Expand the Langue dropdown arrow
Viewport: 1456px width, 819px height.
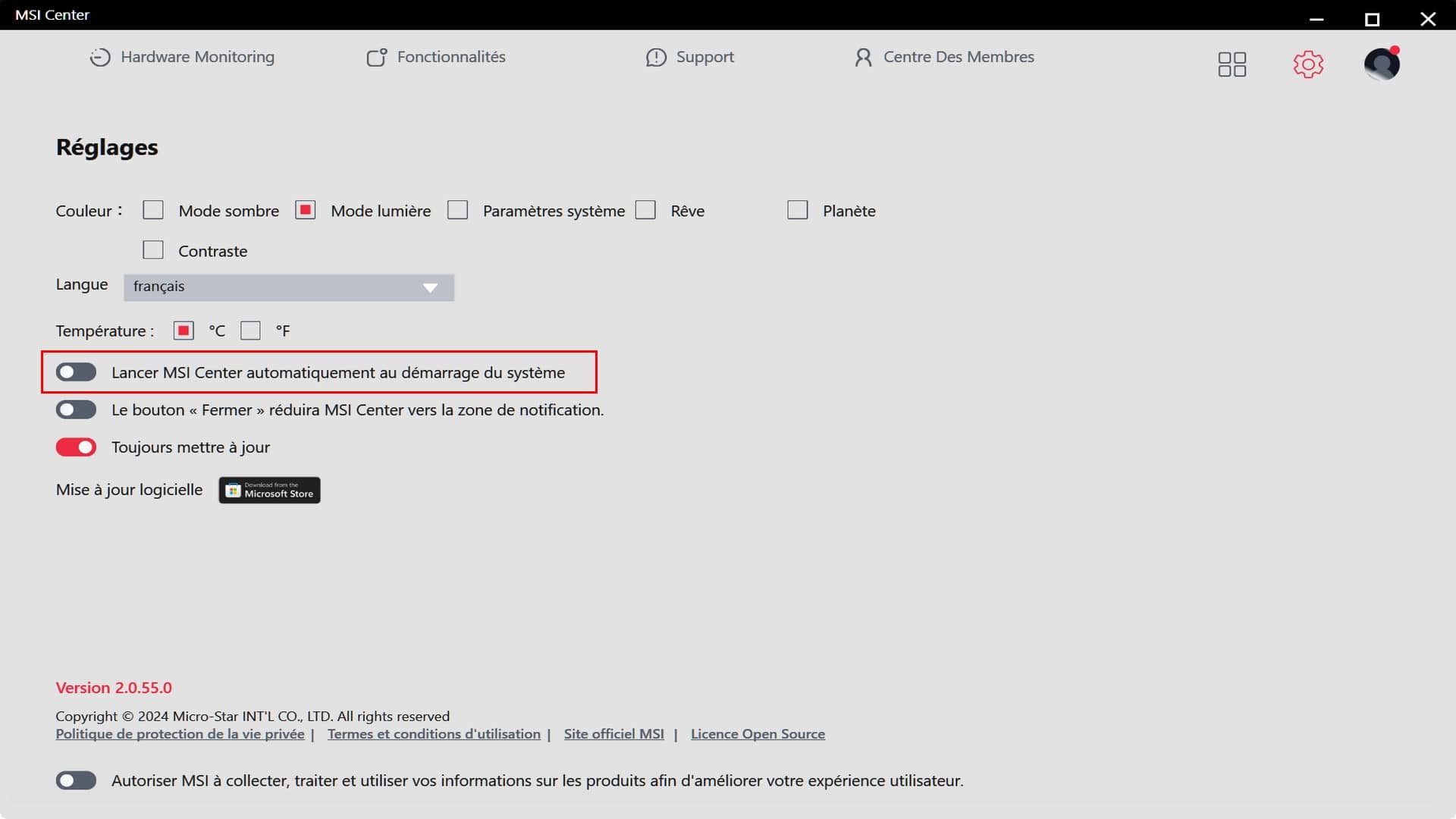click(x=430, y=288)
